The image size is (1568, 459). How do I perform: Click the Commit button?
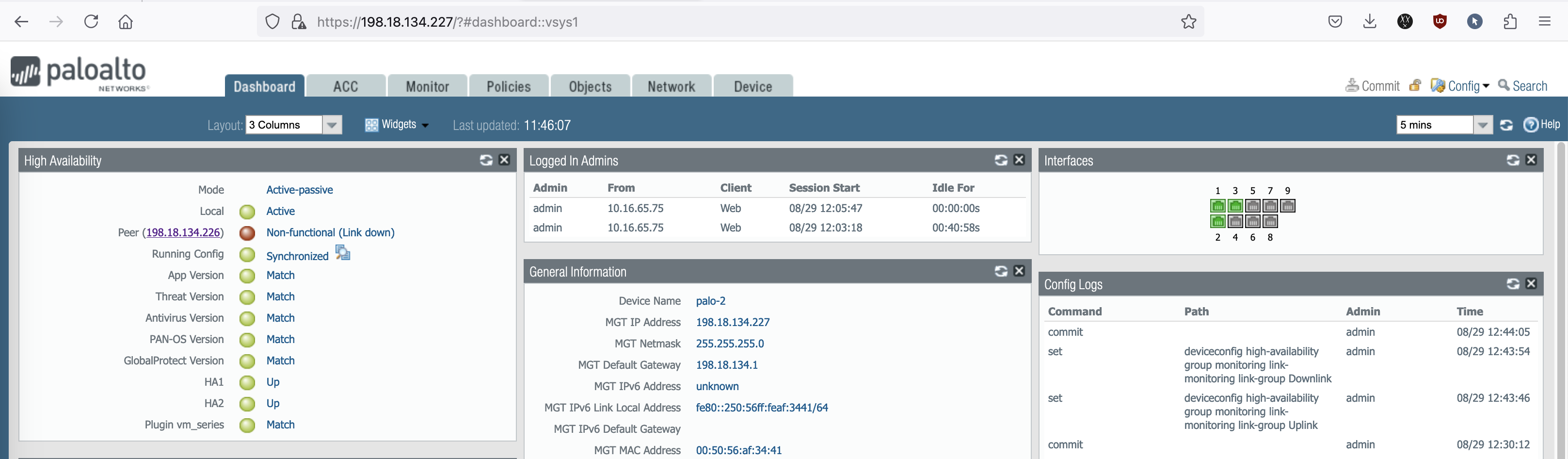[x=1373, y=86]
